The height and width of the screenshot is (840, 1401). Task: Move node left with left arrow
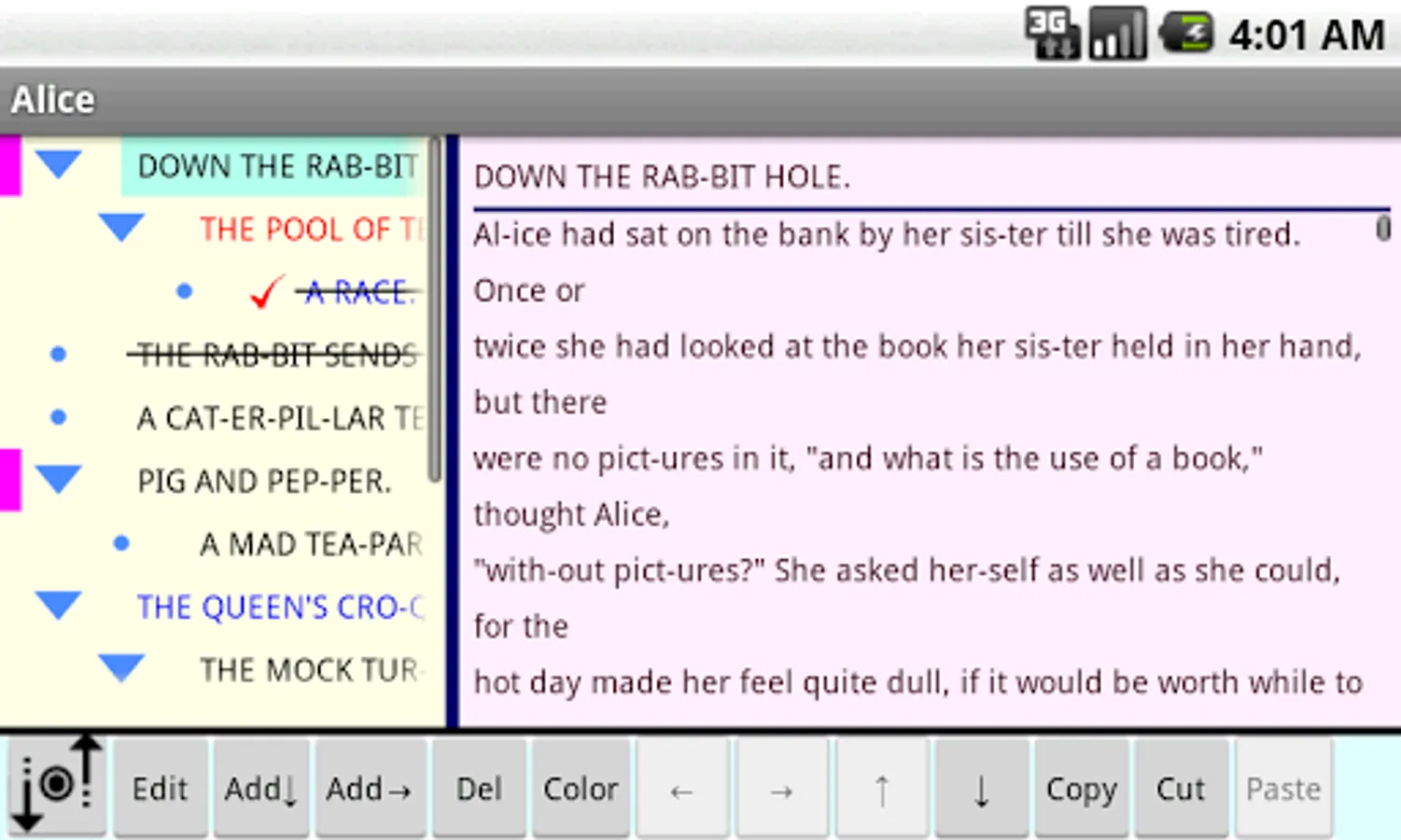[x=681, y=789]
